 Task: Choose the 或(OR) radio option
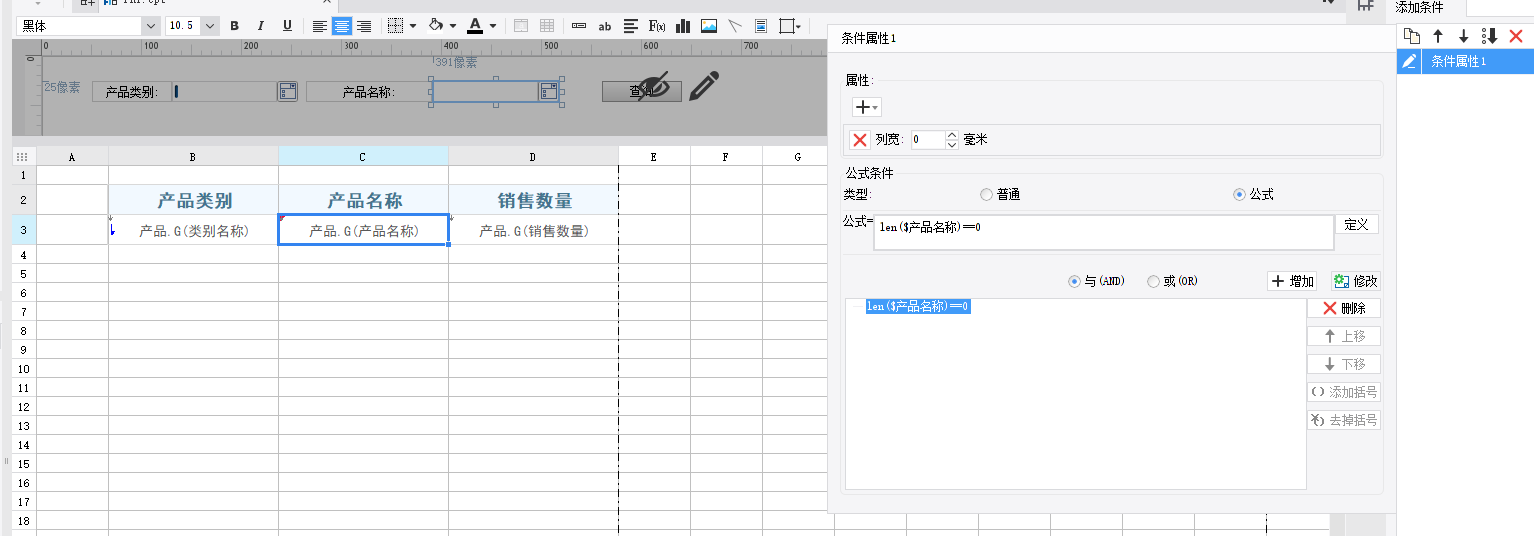pyautogui.click(x=1154, y=282)
